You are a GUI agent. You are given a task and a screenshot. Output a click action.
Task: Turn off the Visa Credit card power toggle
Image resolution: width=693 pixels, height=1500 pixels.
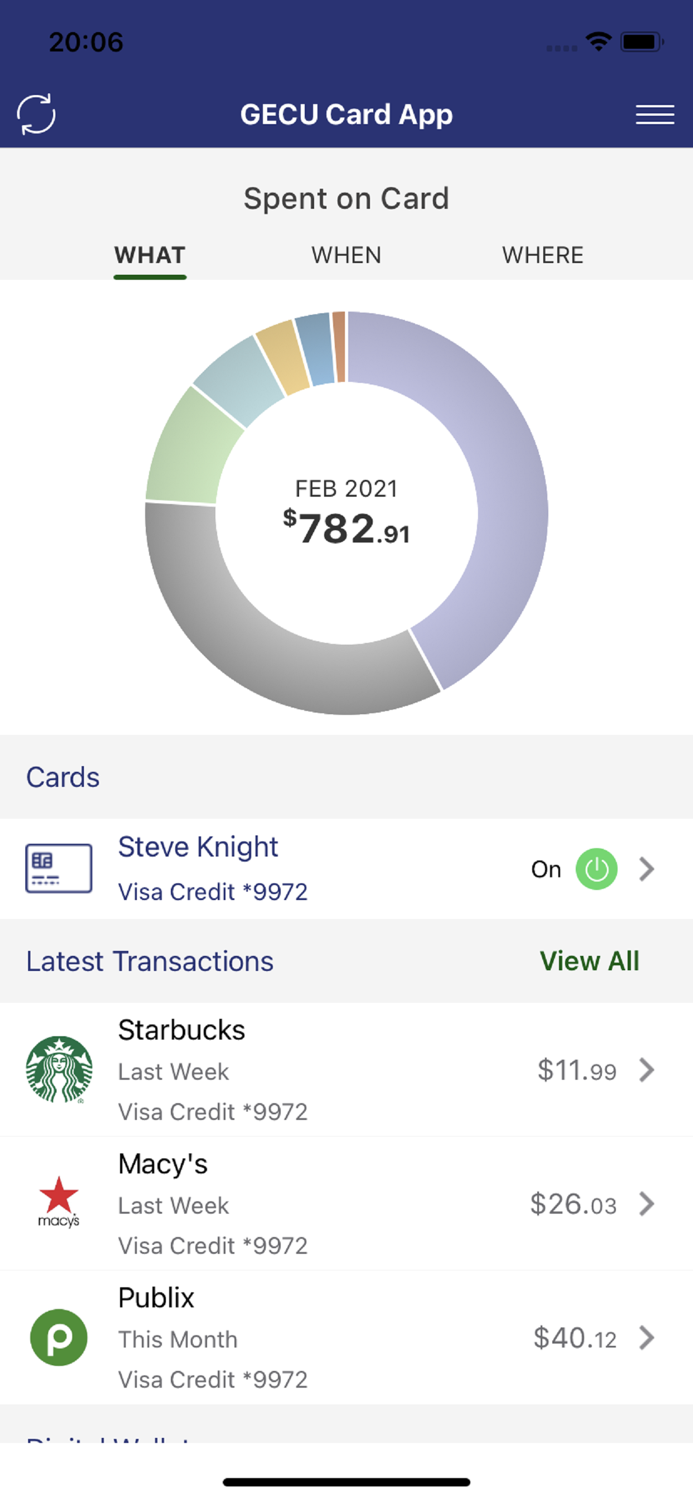coord(597,868)
